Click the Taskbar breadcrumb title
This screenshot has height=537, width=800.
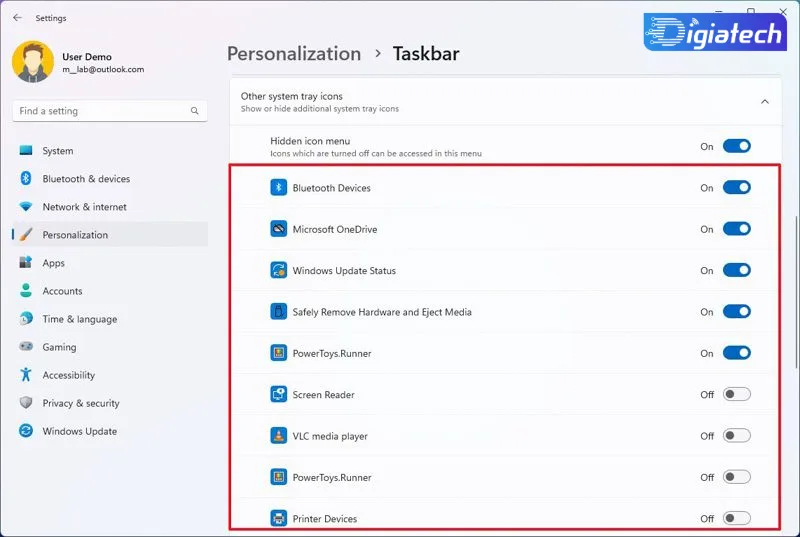(x=426, y=54)
